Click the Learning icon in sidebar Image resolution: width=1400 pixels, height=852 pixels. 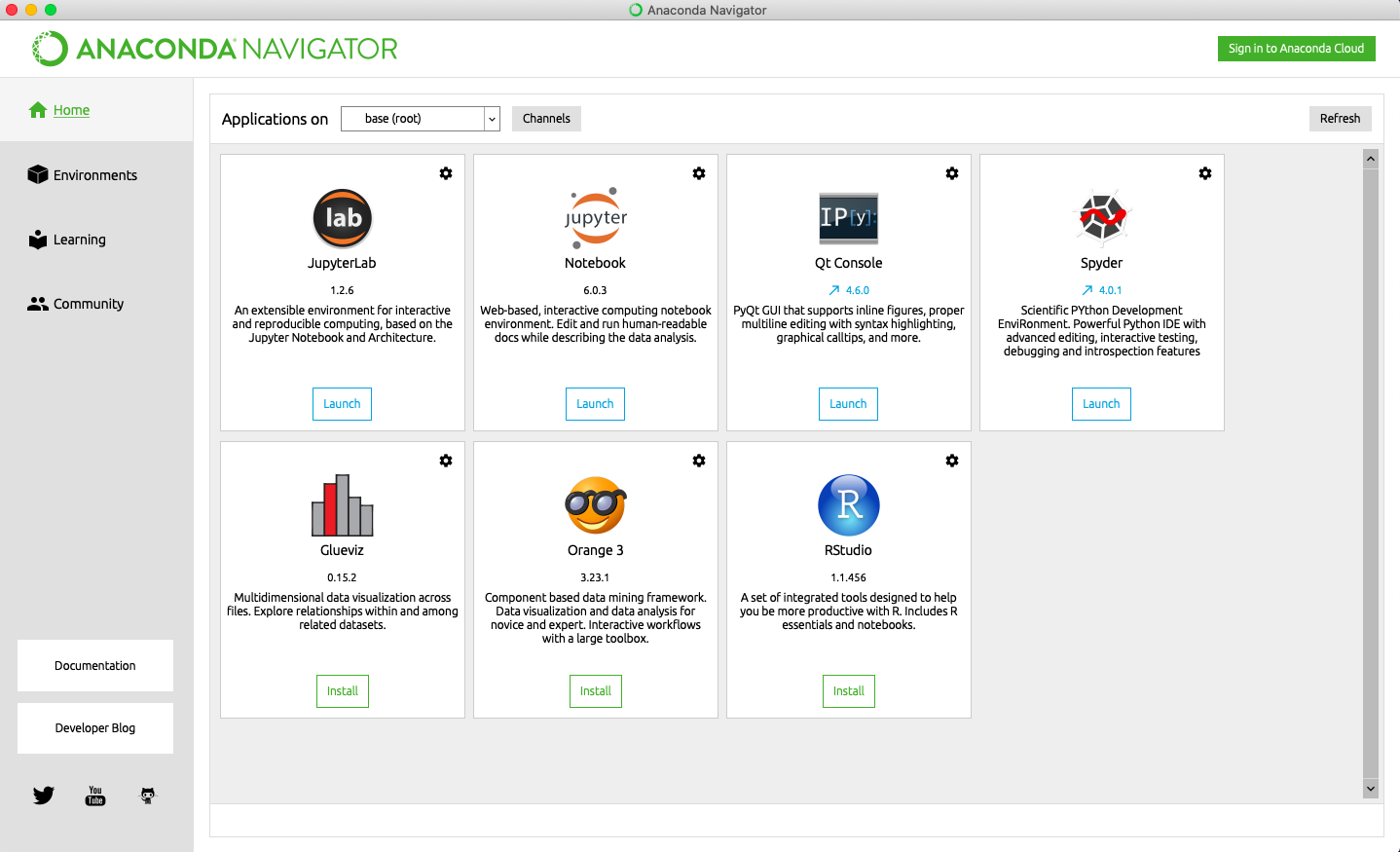click(x=38, y=240)
